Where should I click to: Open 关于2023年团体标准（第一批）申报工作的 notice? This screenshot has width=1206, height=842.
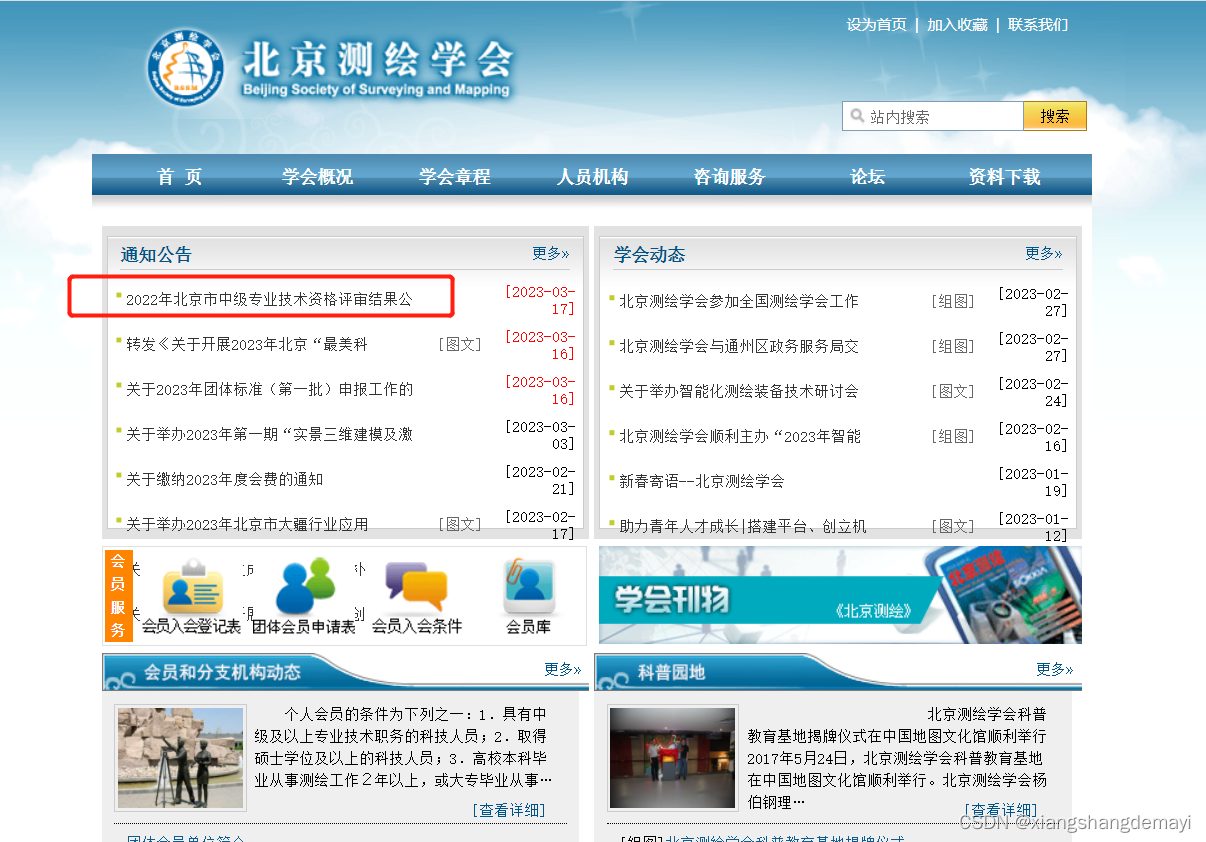269,389
